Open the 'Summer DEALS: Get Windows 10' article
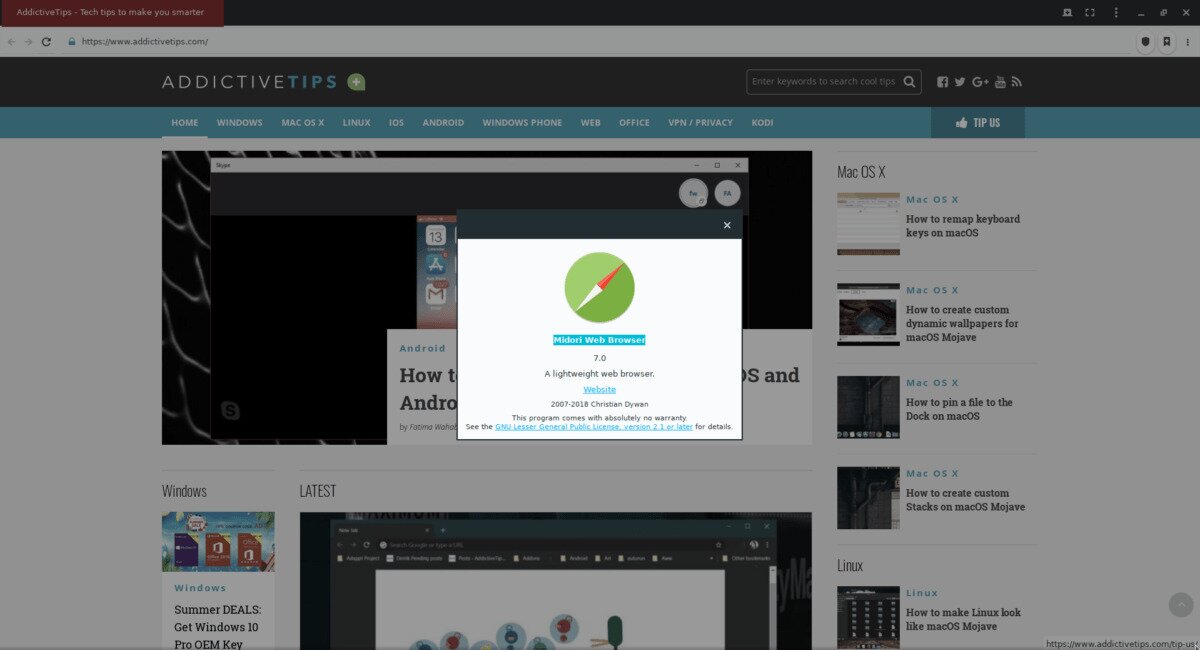Viewport: 1200px width, 650px height. coord(217,626)
